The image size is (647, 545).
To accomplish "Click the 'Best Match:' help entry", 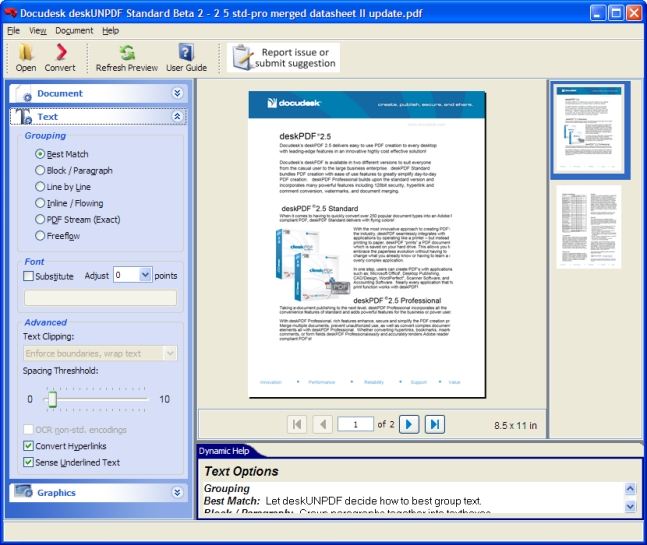I will point(232,501).
